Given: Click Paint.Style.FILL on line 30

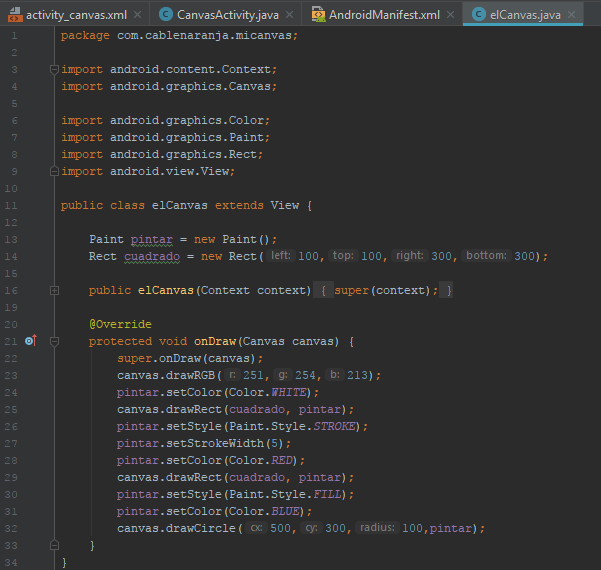Looking at the screenshot, I should pos(285,494).
